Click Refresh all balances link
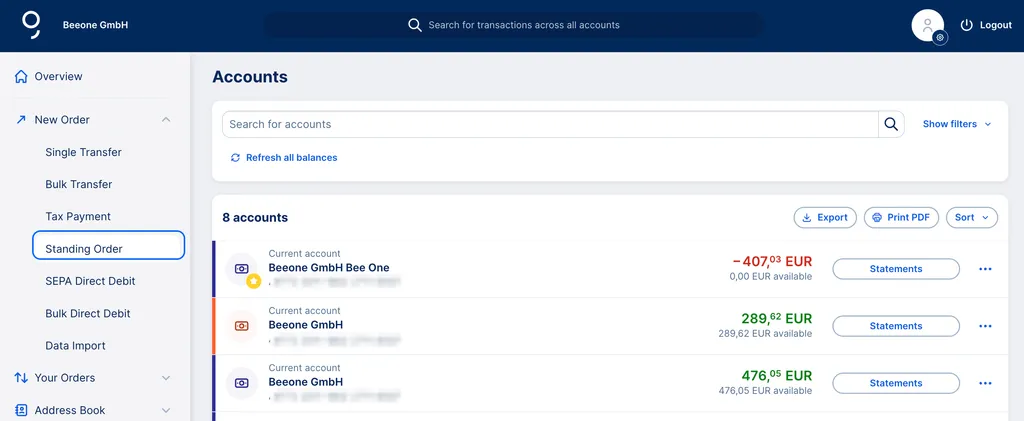Screen dimensions: 1024x421 tap(291, 158)
